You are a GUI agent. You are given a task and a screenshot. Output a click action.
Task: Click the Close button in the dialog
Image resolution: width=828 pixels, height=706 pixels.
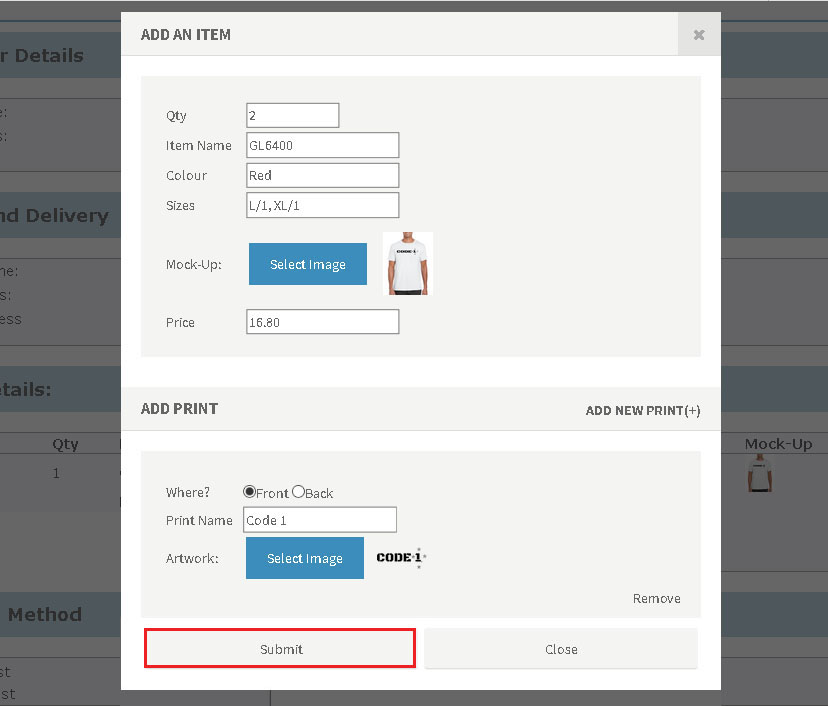click(561, 649)
